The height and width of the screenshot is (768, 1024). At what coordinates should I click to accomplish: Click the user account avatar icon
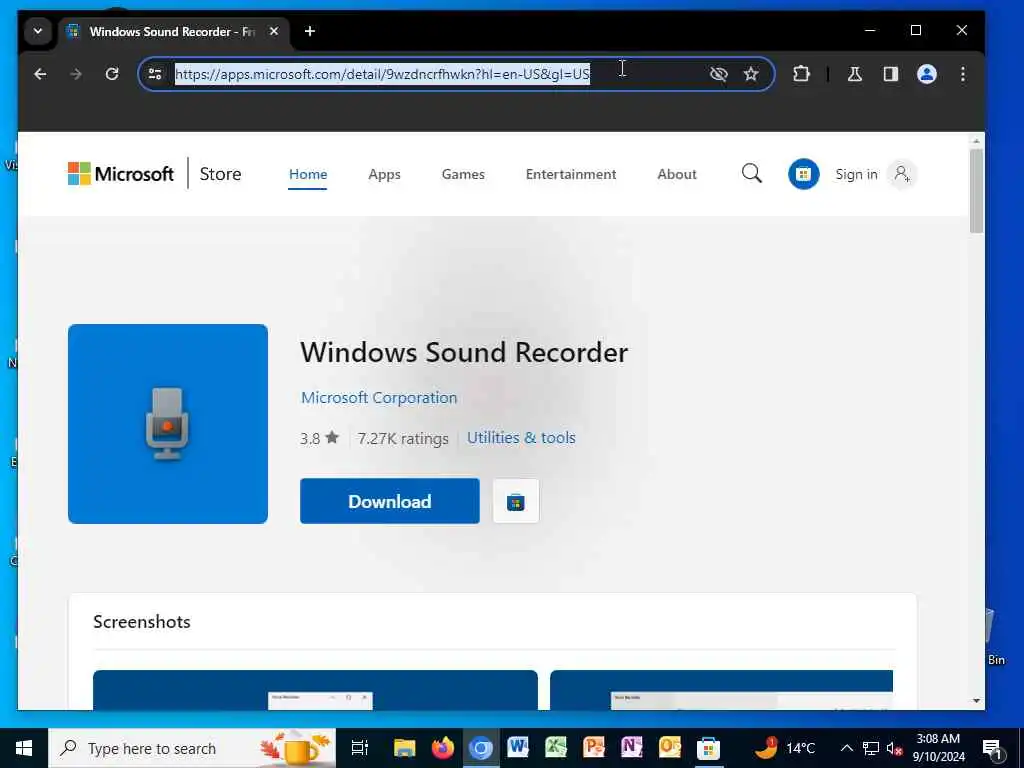[901, 174]
